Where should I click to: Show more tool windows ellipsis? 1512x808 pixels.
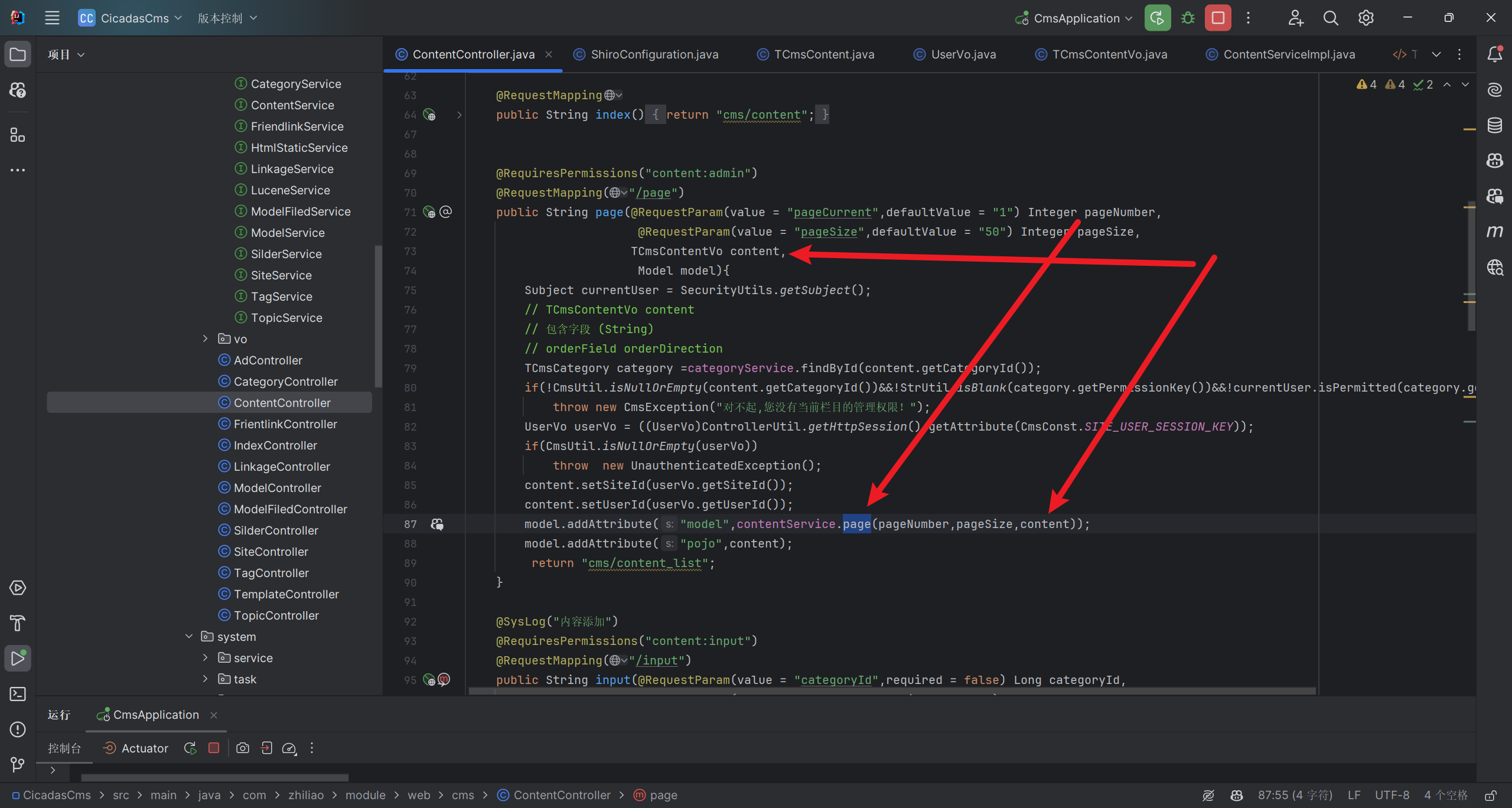point(18,170)
